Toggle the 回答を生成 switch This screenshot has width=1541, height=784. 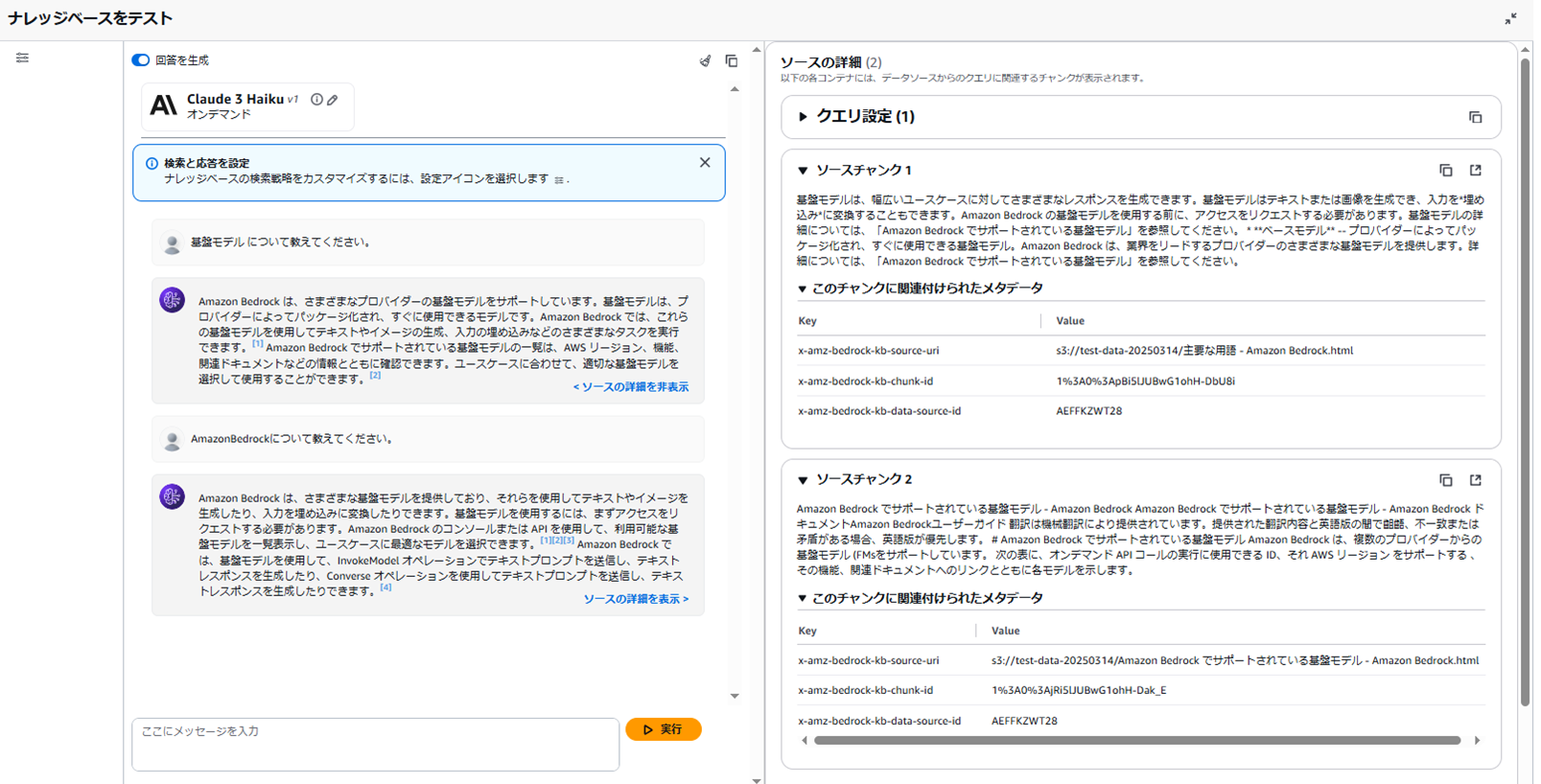pyautogui.click(x=141, y=60)
